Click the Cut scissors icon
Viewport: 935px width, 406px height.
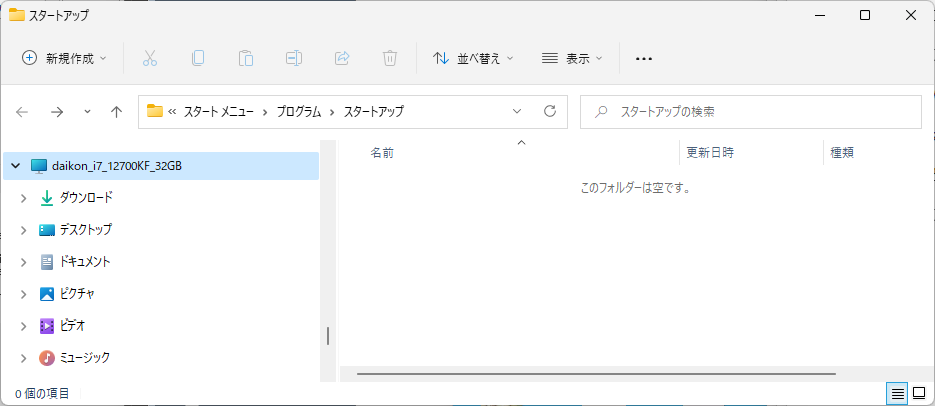point(150,58)
